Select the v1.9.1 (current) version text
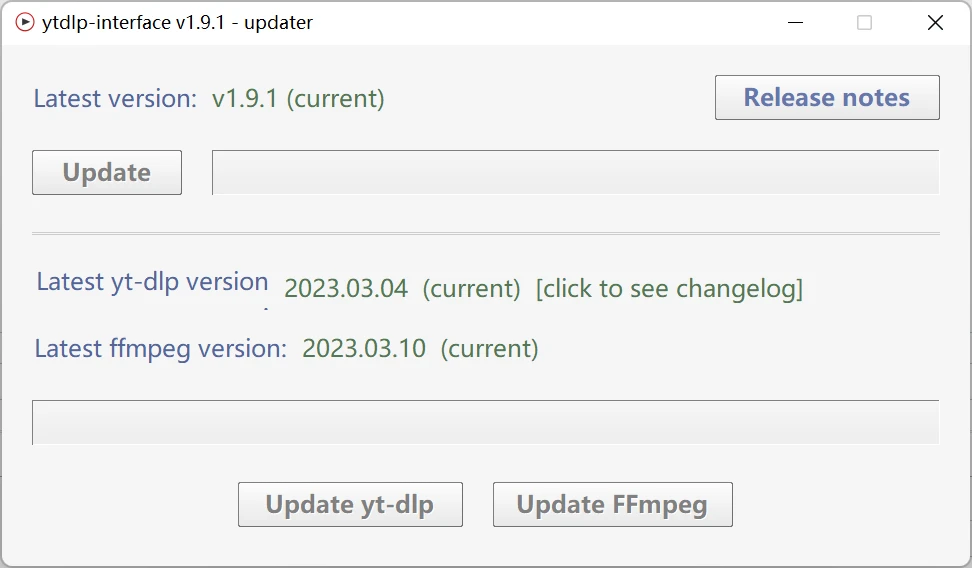This screenshot has width=972, height=568. 298,99
